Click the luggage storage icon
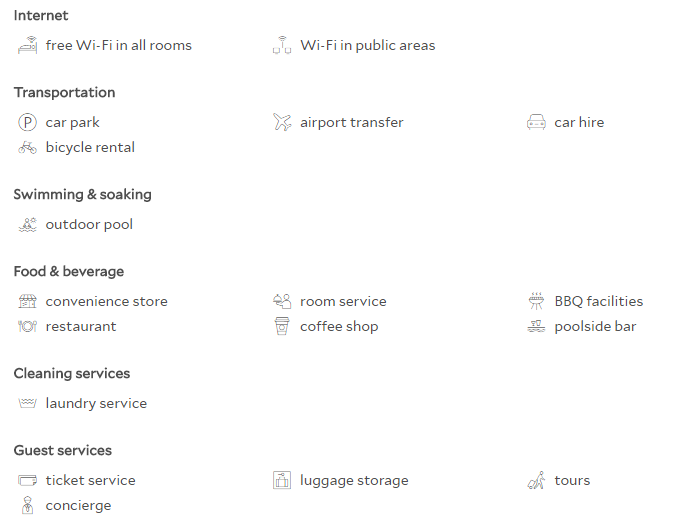The width and height of the screenshot is (678, 531). (282, 480)
